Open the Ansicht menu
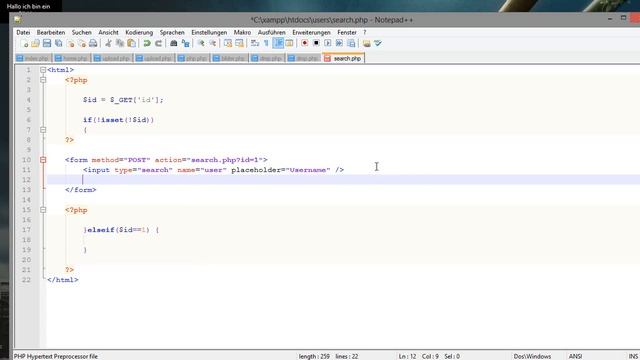 click(x=108, y=32)
